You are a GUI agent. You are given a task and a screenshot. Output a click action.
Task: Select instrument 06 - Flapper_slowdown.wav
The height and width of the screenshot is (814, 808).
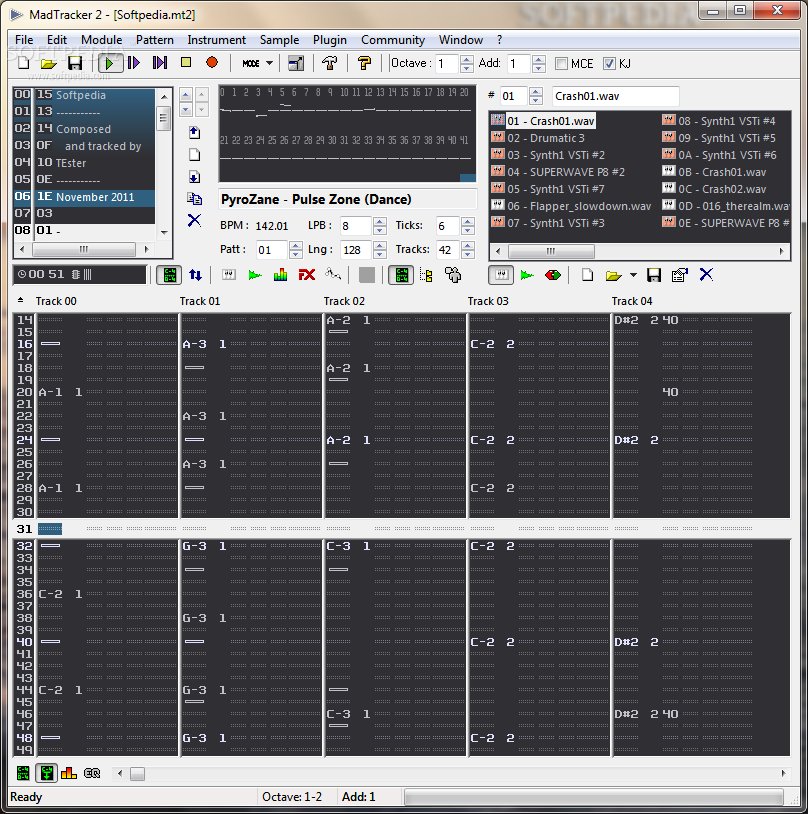571,206
